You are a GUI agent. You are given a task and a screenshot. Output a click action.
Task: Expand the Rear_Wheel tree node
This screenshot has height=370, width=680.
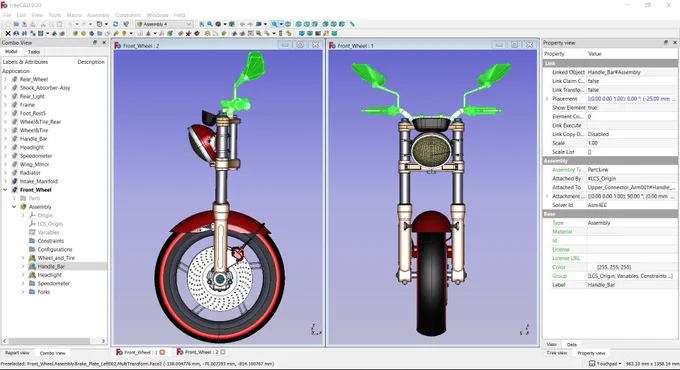coord(5,79)
